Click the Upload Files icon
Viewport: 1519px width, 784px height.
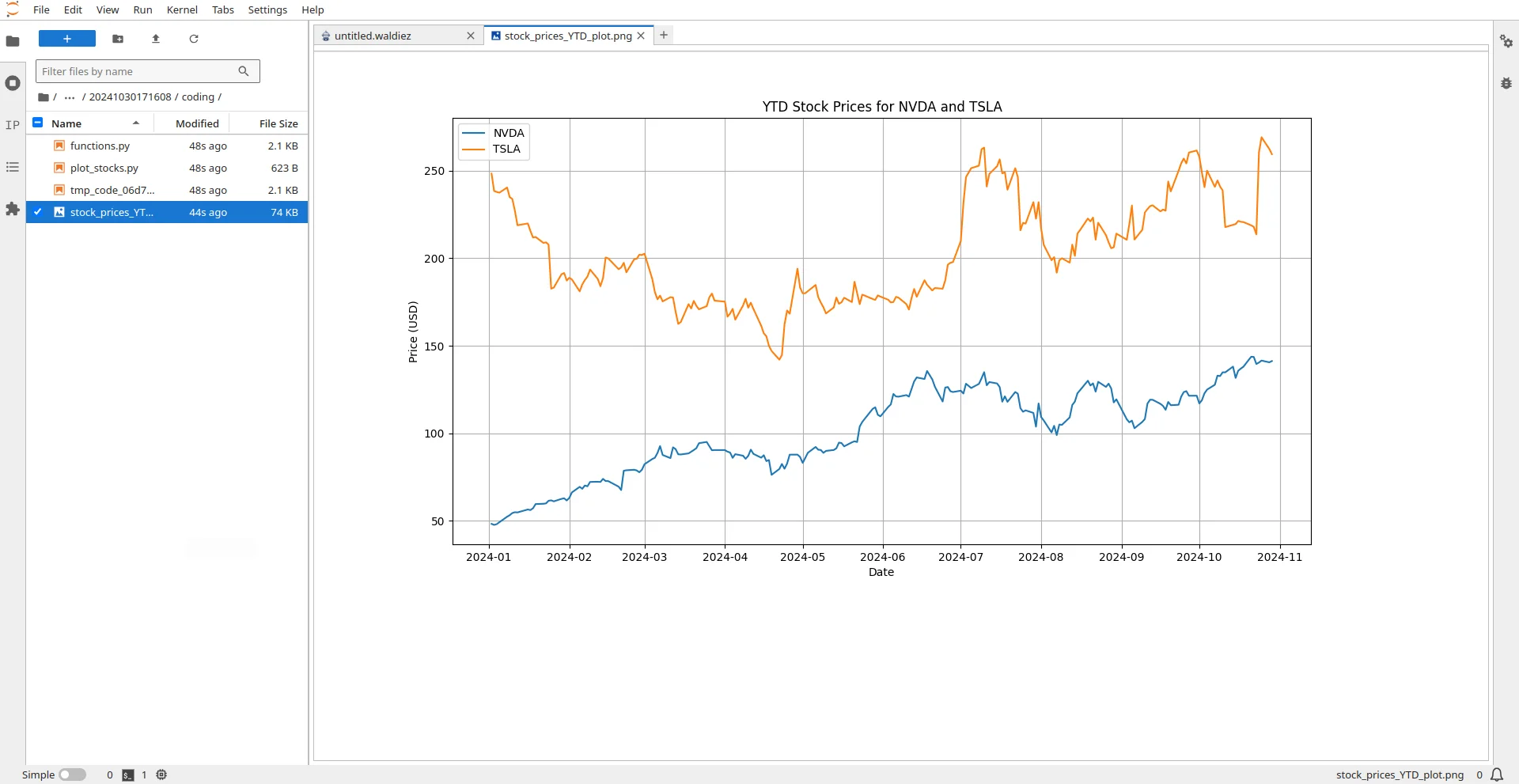pyautogui.click(x=156, y=39)
